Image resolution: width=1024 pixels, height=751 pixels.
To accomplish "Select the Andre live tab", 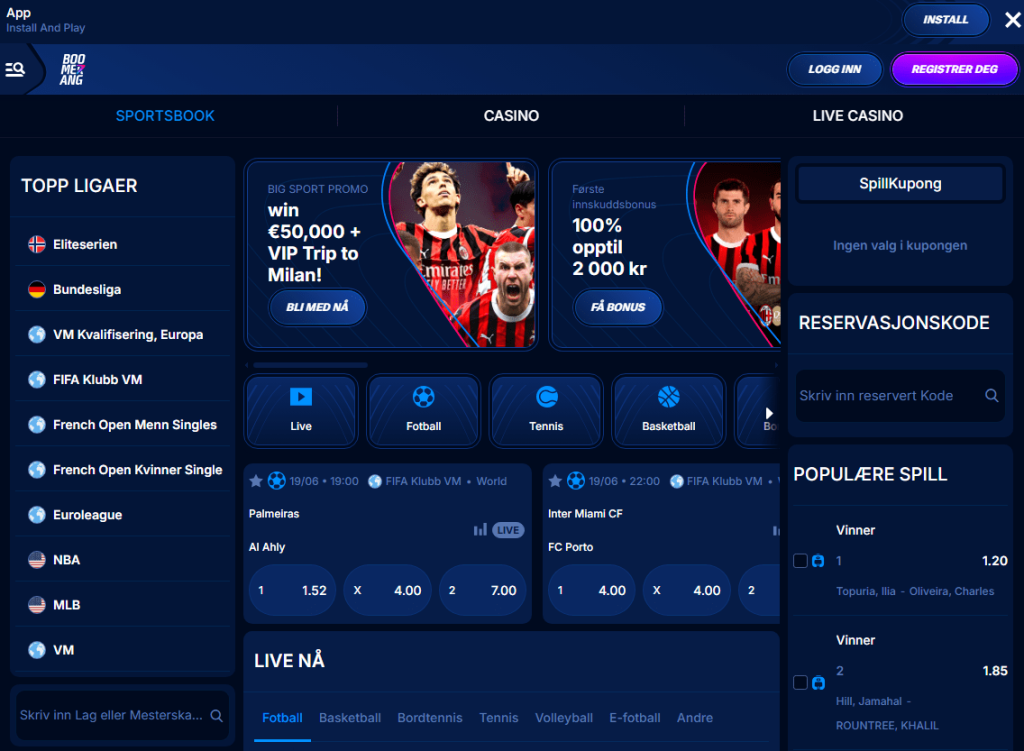I will click(695, 718).
